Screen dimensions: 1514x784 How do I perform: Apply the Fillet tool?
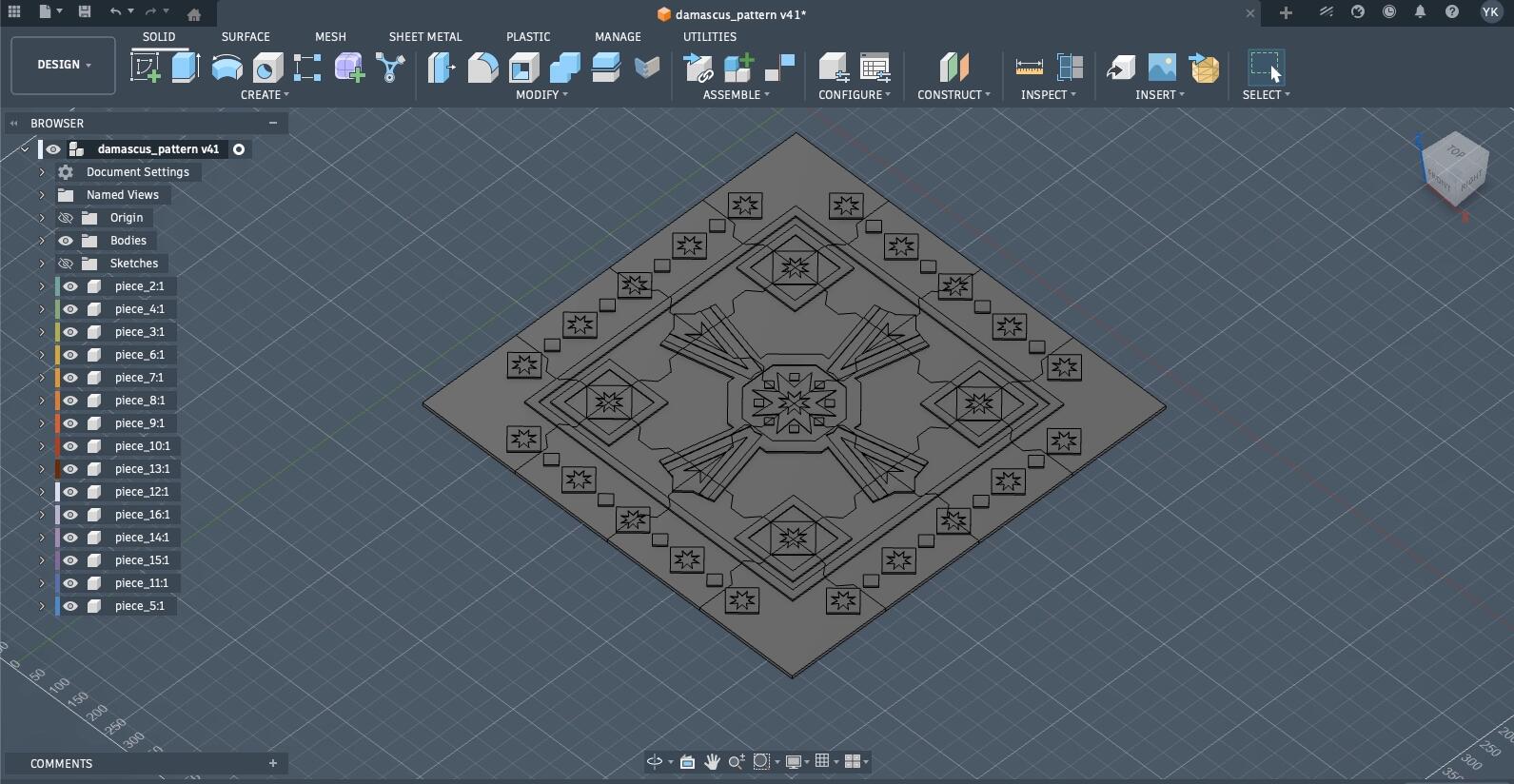(x=482, y=68)
